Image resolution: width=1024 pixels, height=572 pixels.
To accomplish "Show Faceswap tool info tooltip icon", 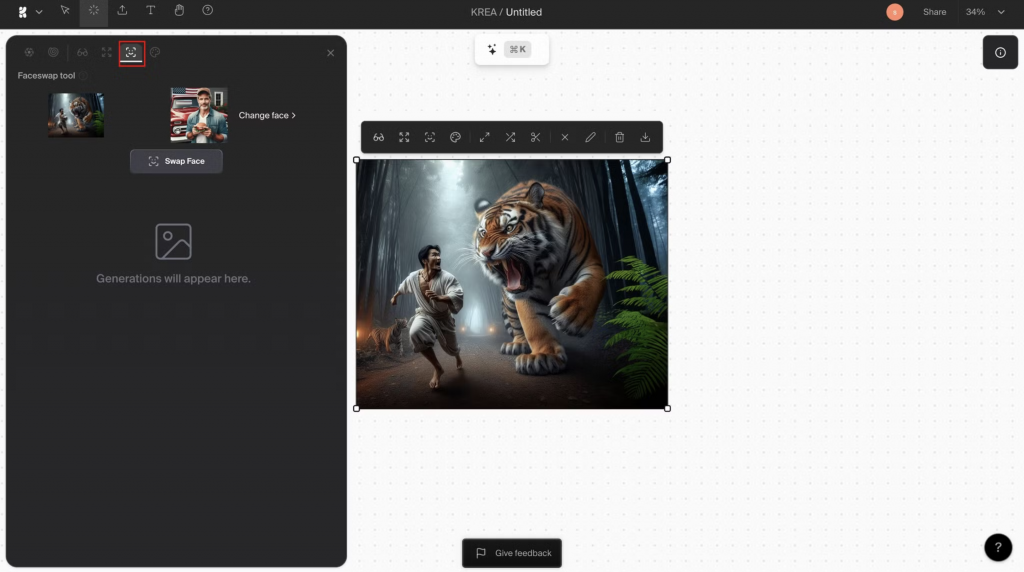I will point(84,76).
